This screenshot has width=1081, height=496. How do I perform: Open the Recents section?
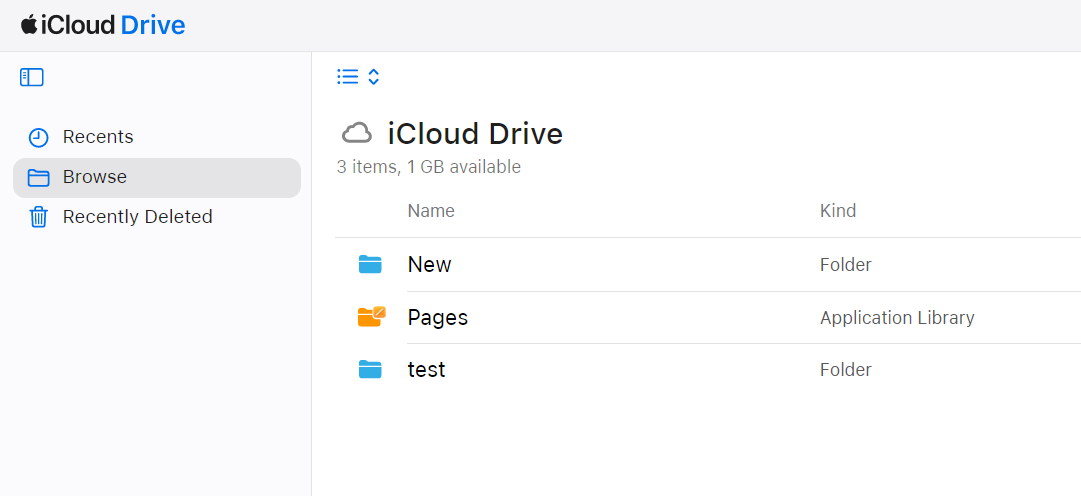[x=97, y=137]
